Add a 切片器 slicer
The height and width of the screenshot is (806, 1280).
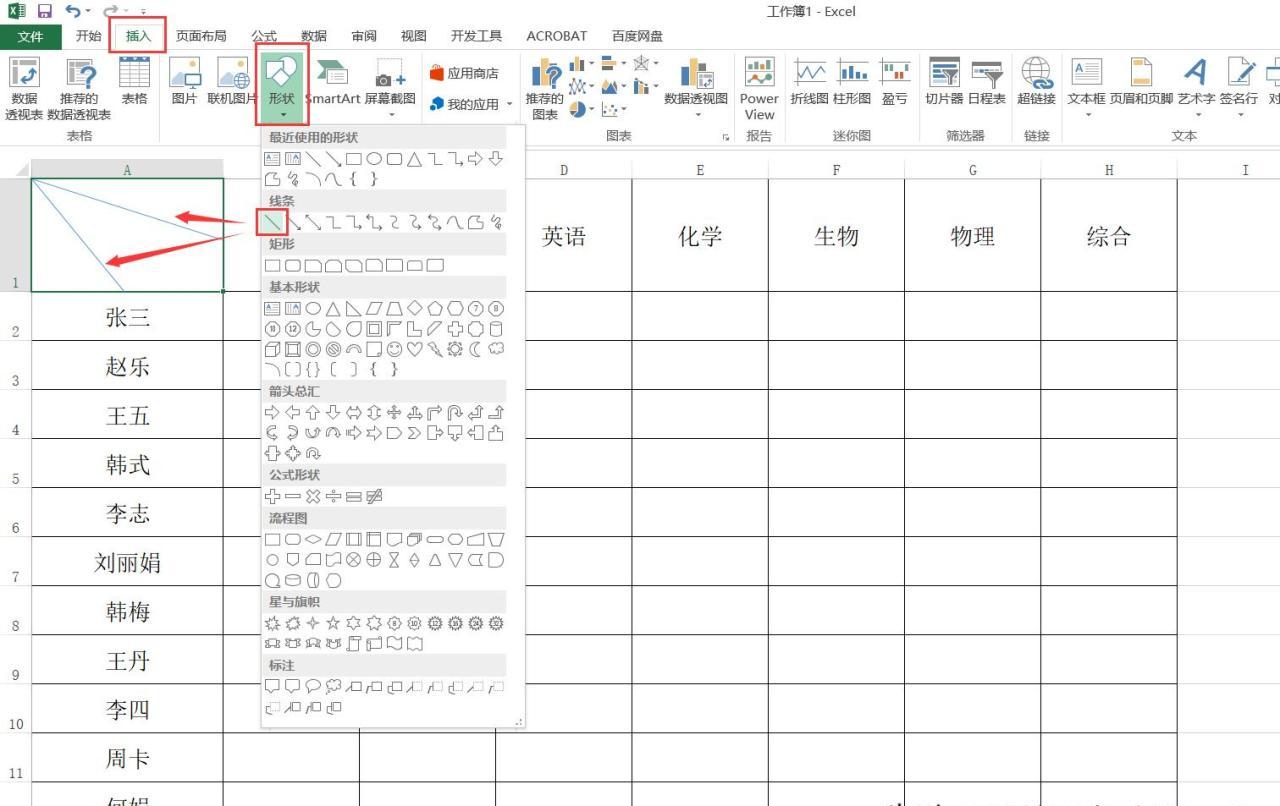(944, 83)
